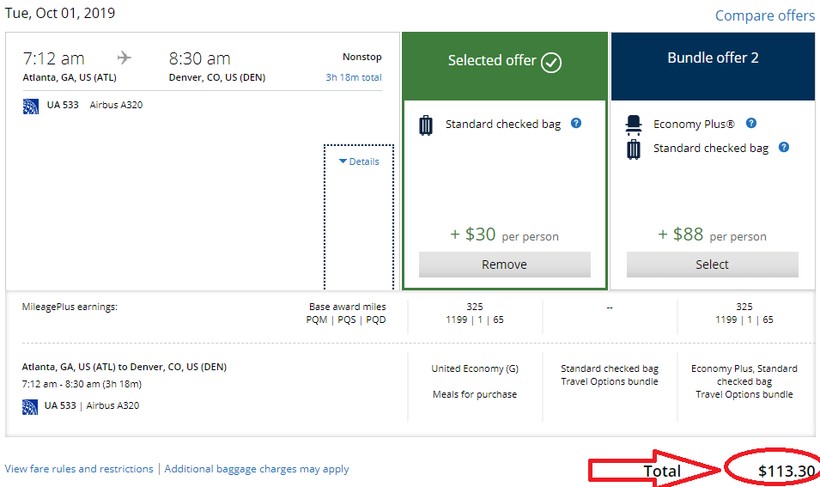Click the airplane icon between departure and arrival times
Screen dimensions: 820x487
[x=126, y=58]
